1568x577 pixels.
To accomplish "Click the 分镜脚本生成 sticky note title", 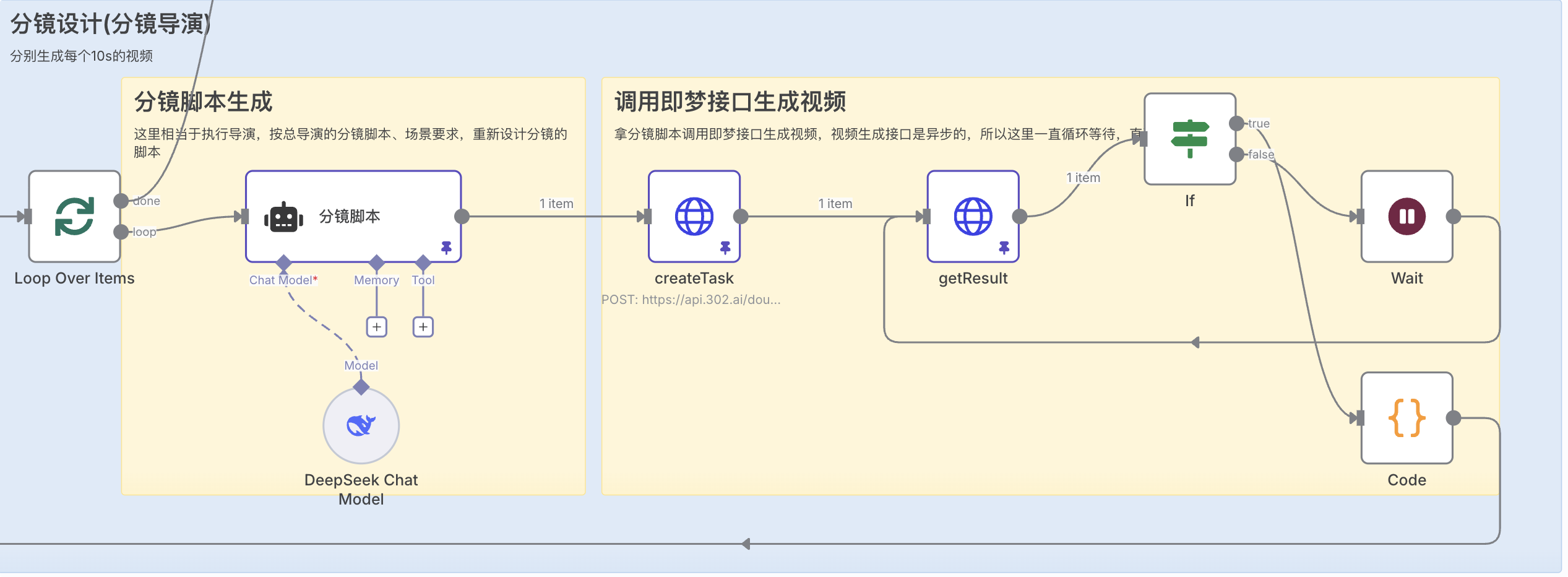I will coord(203,102).
